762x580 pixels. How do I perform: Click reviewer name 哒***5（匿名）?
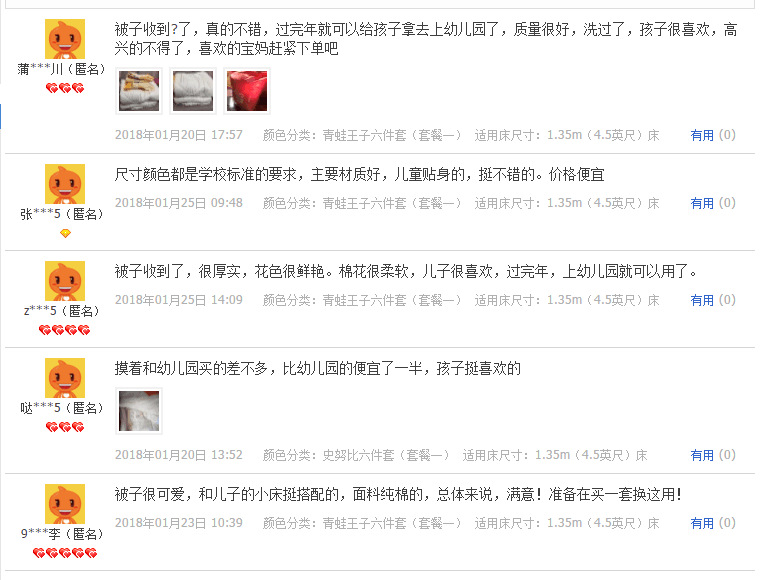coord(62,408)
